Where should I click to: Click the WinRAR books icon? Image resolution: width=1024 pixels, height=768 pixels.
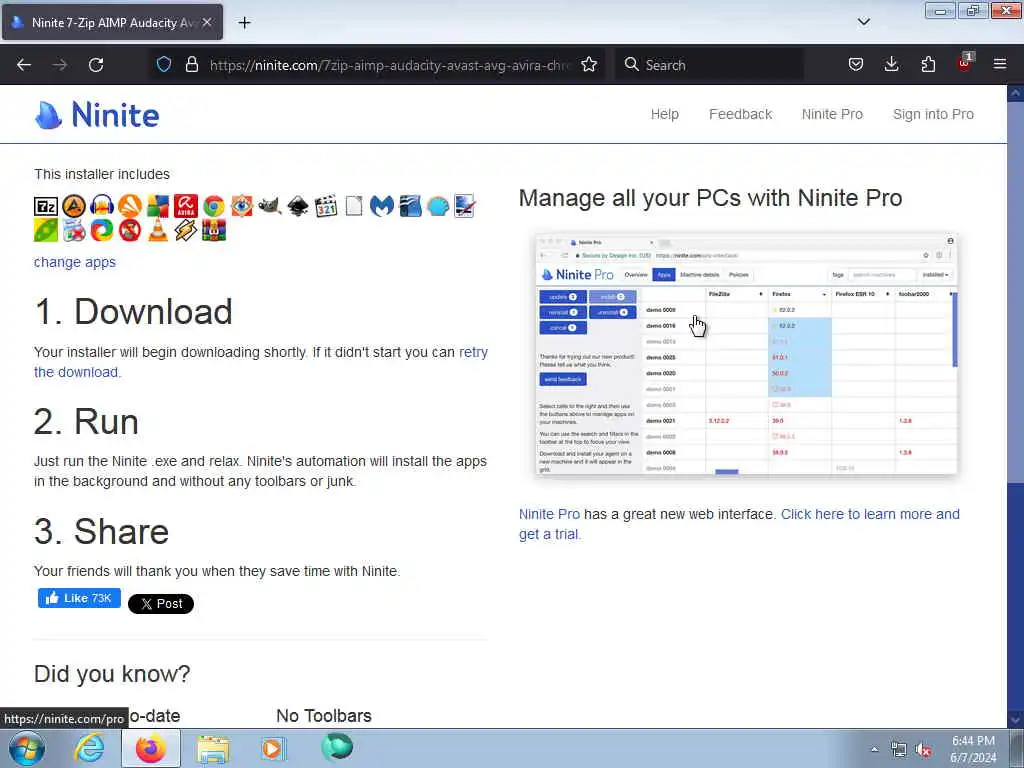coord(214,231)
